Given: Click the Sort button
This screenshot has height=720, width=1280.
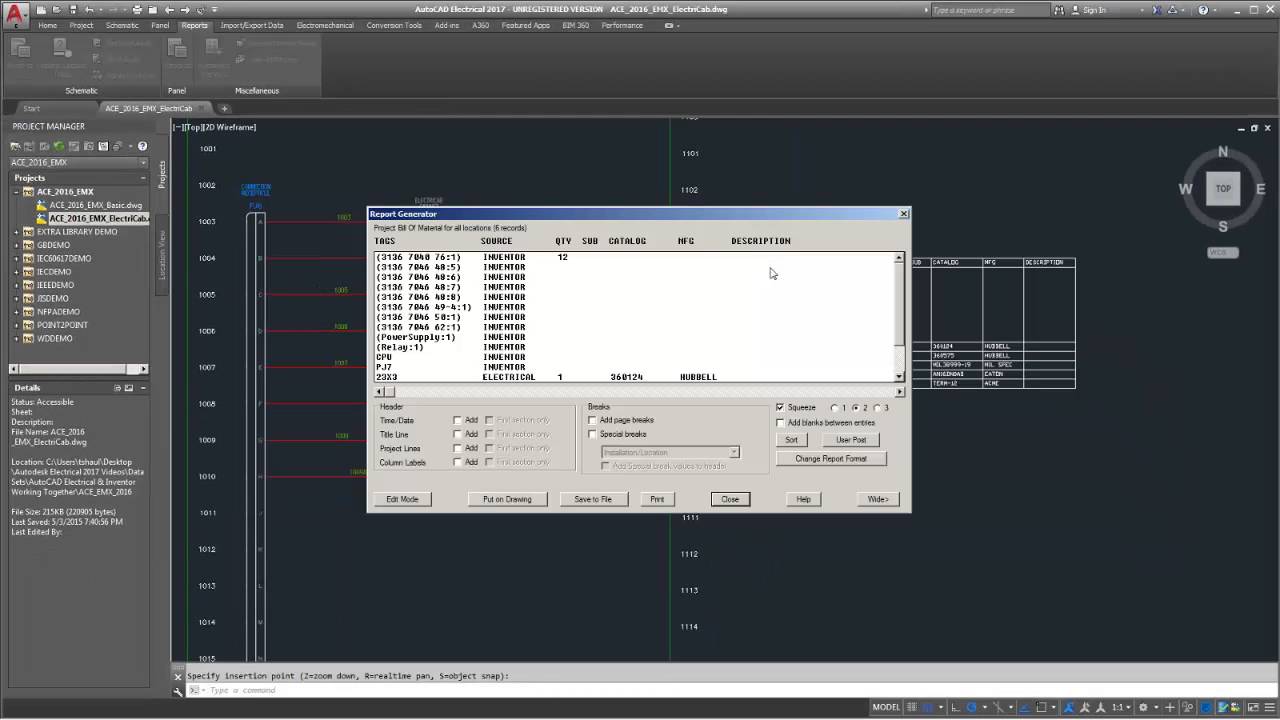Looking at the screenshot, I should click(791, 440).
